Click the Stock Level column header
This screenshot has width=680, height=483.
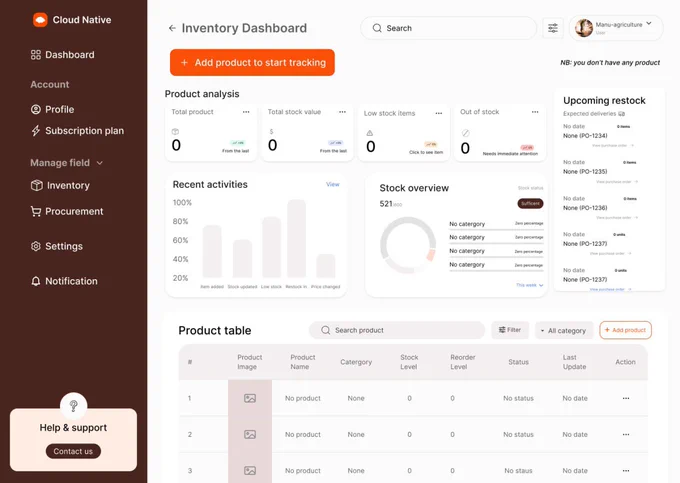[x=409, y=362]
